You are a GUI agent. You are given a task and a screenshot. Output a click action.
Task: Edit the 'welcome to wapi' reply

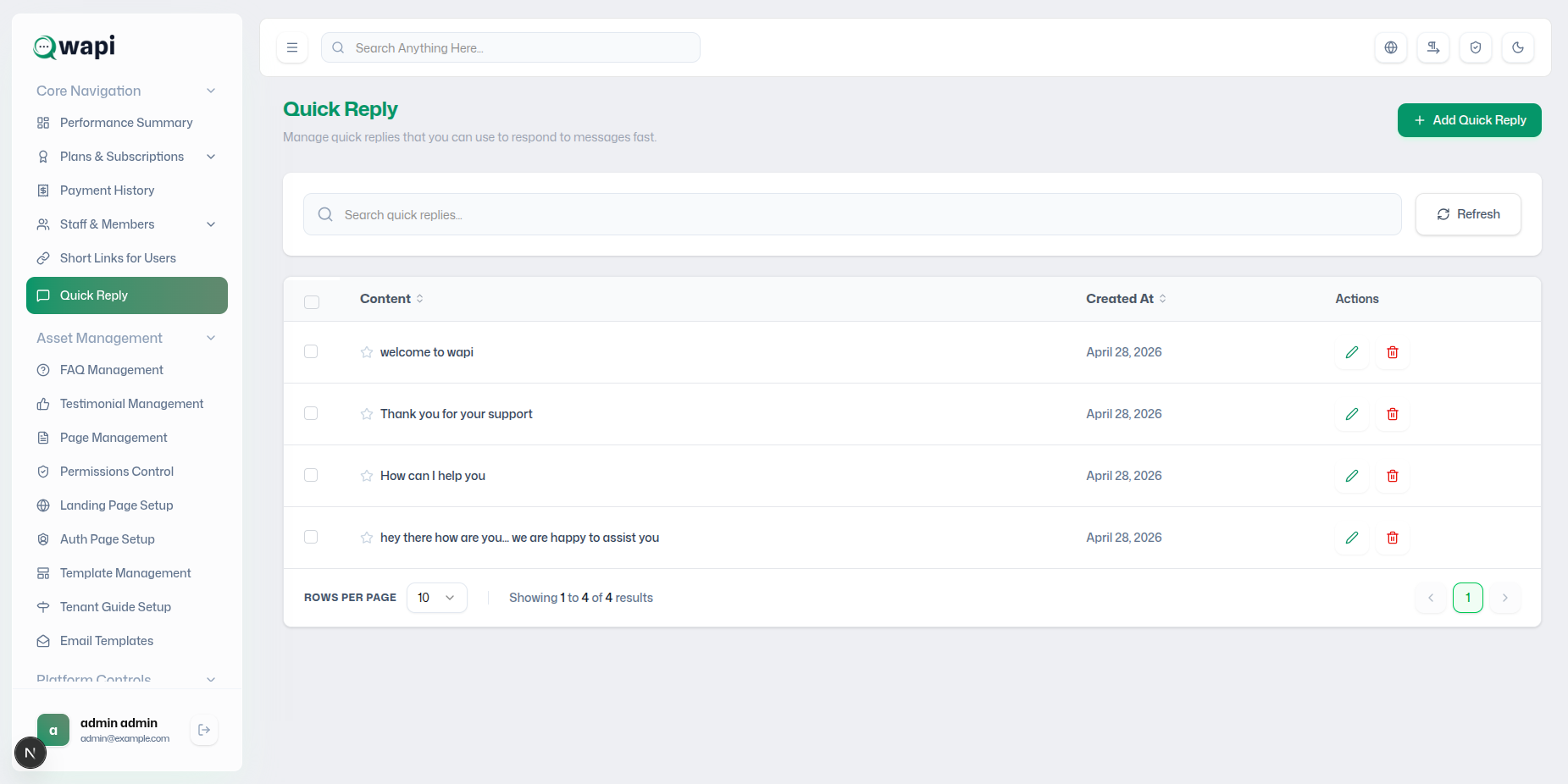click(x=1352, y=352)
